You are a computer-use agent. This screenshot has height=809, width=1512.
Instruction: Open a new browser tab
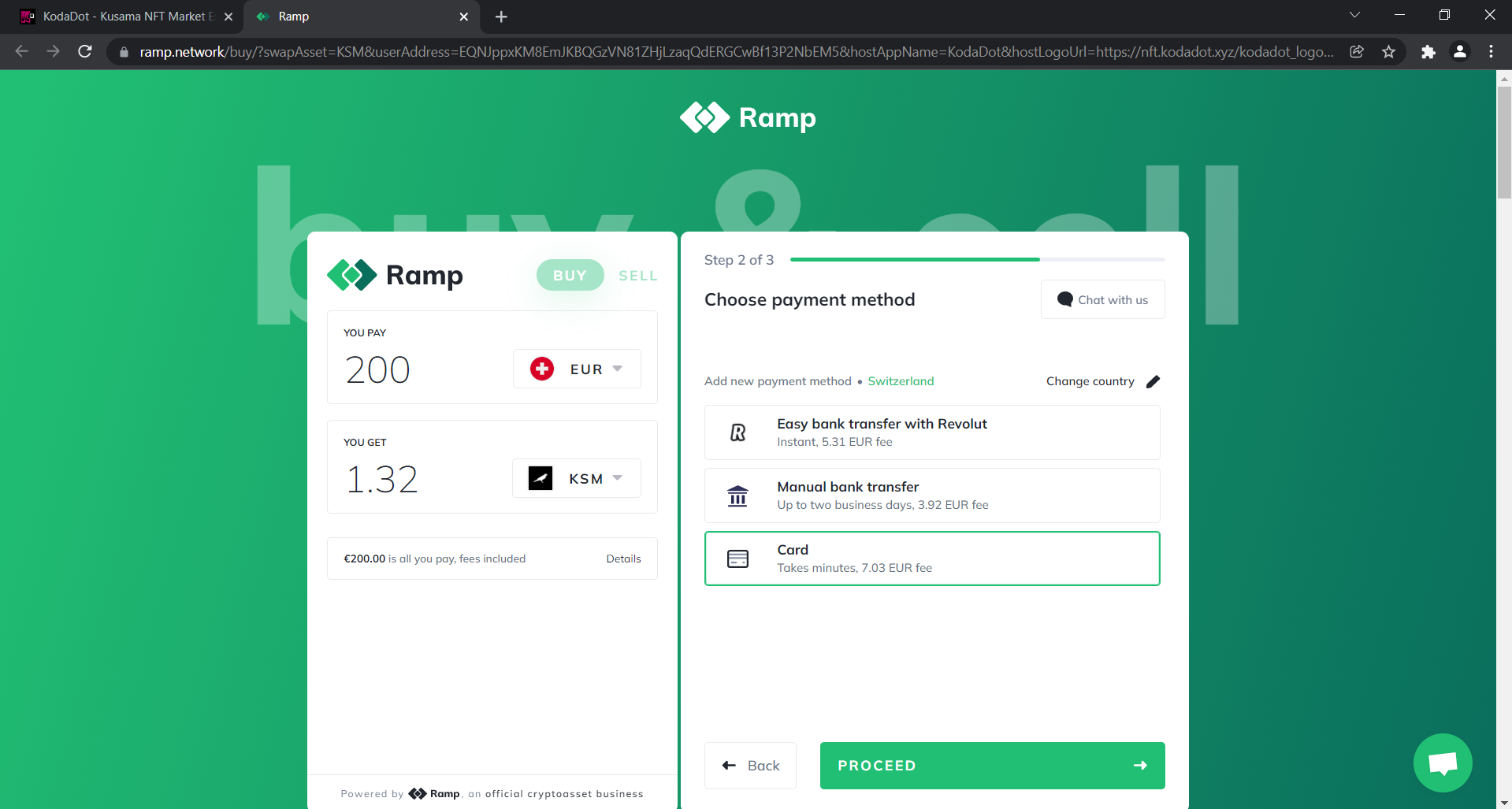[x=501, y=17]
